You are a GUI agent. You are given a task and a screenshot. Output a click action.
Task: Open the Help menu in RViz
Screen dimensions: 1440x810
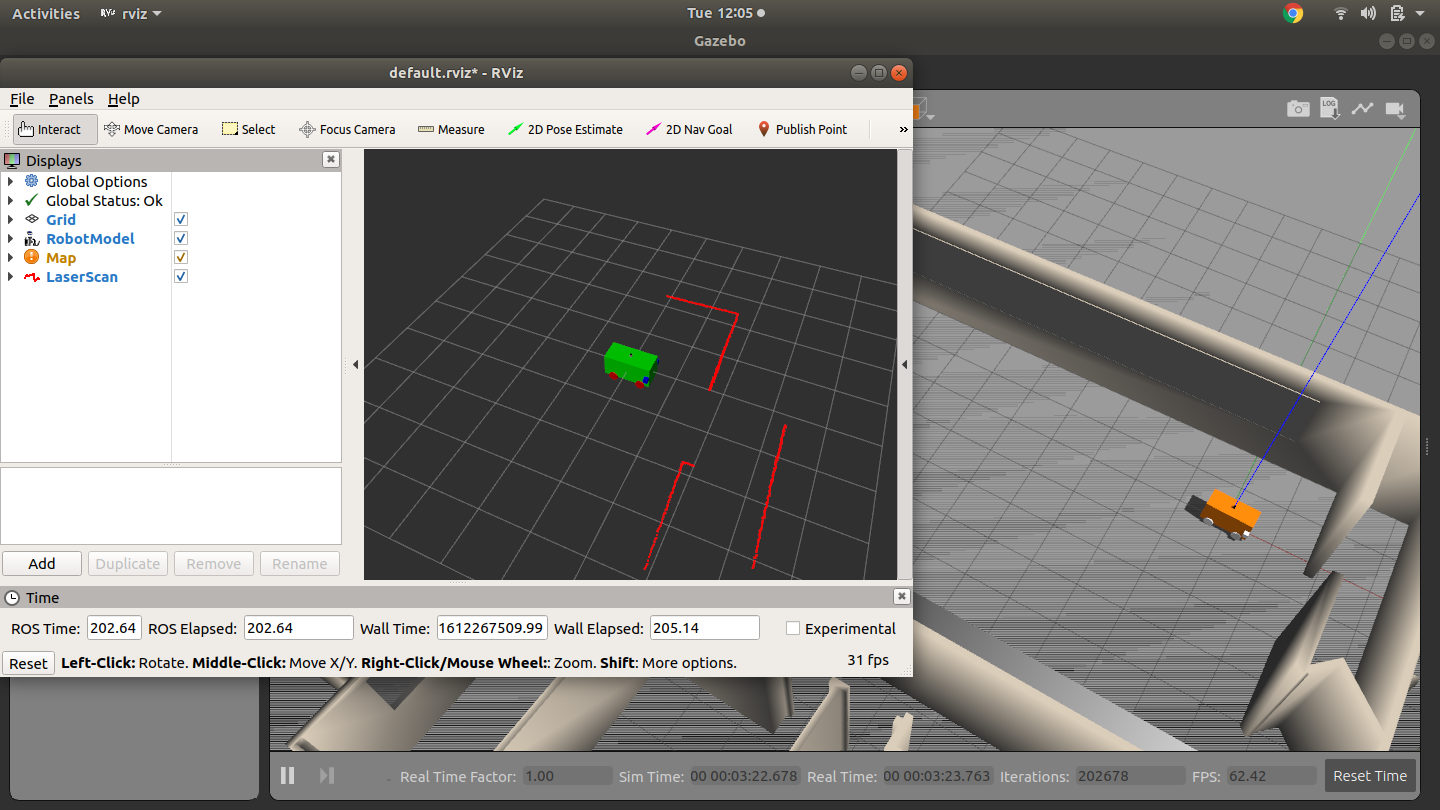click(x=124, y=99)
